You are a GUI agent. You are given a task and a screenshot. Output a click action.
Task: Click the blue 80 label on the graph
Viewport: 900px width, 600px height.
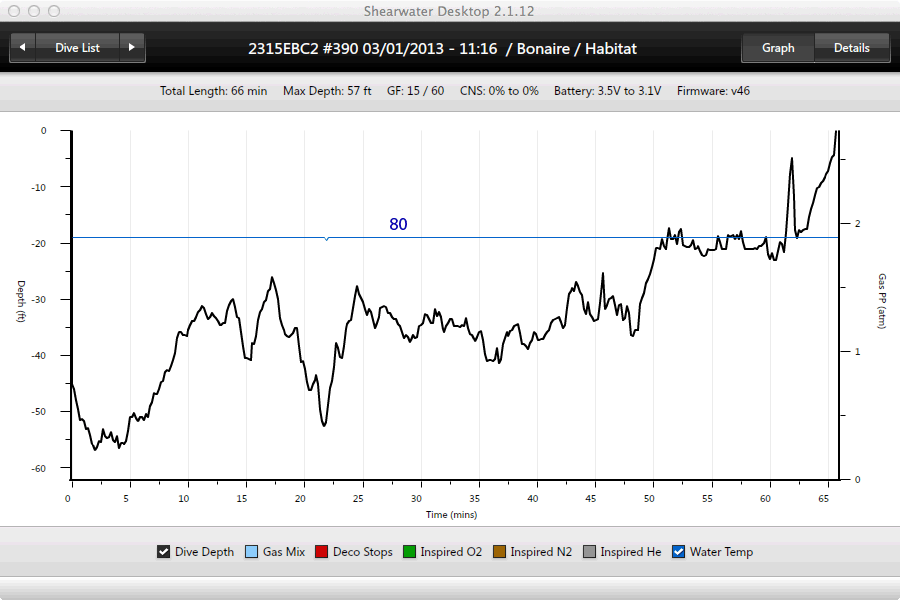[x=398, y=225]
